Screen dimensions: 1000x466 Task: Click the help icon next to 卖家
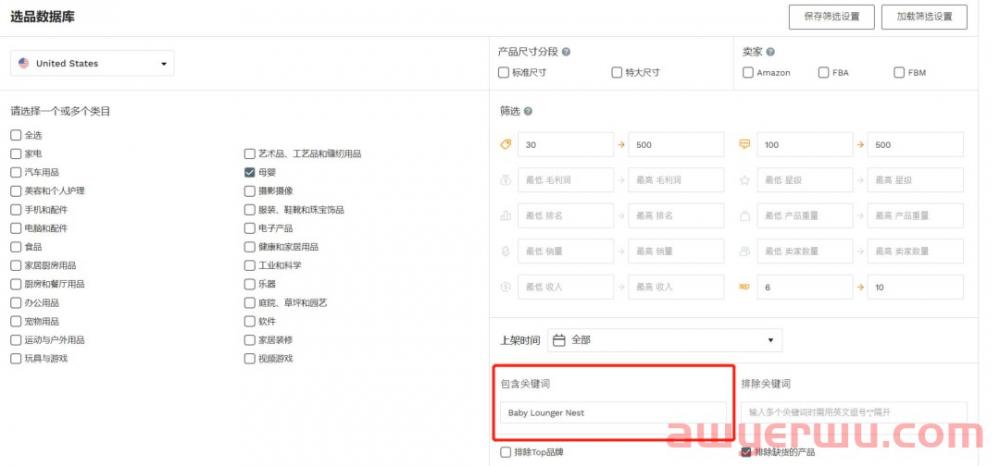click(x=770, y=52)
